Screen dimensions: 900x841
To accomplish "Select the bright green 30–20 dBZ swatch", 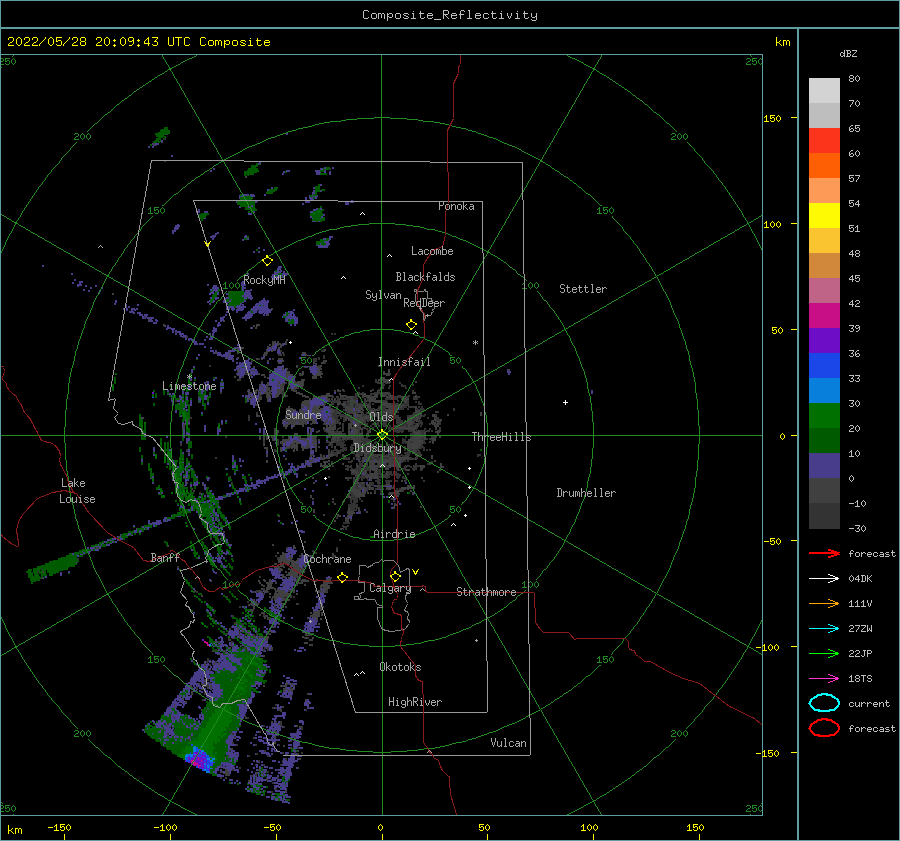I will point(824,416).
